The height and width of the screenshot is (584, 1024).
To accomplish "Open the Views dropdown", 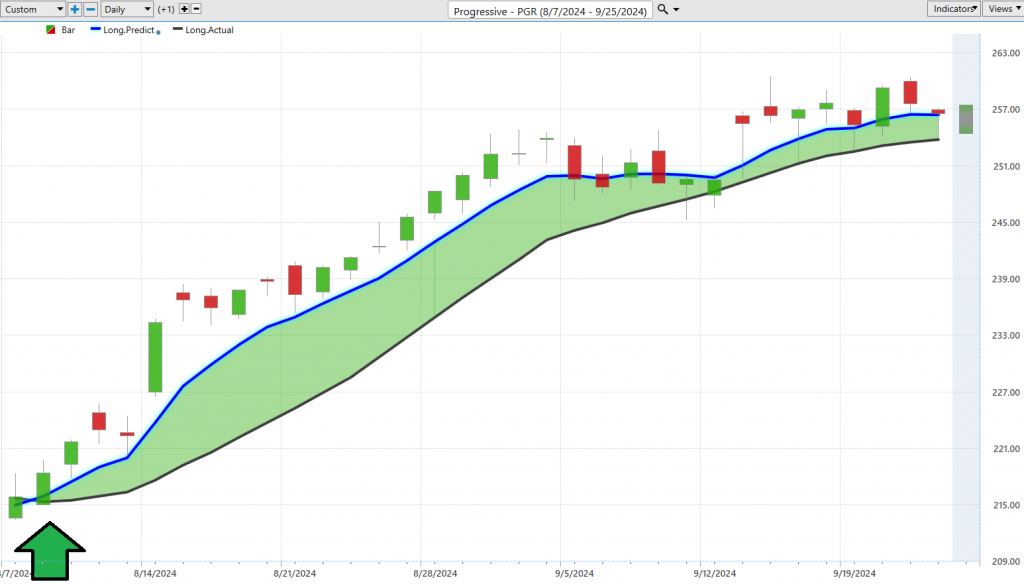I will 1003,8.
